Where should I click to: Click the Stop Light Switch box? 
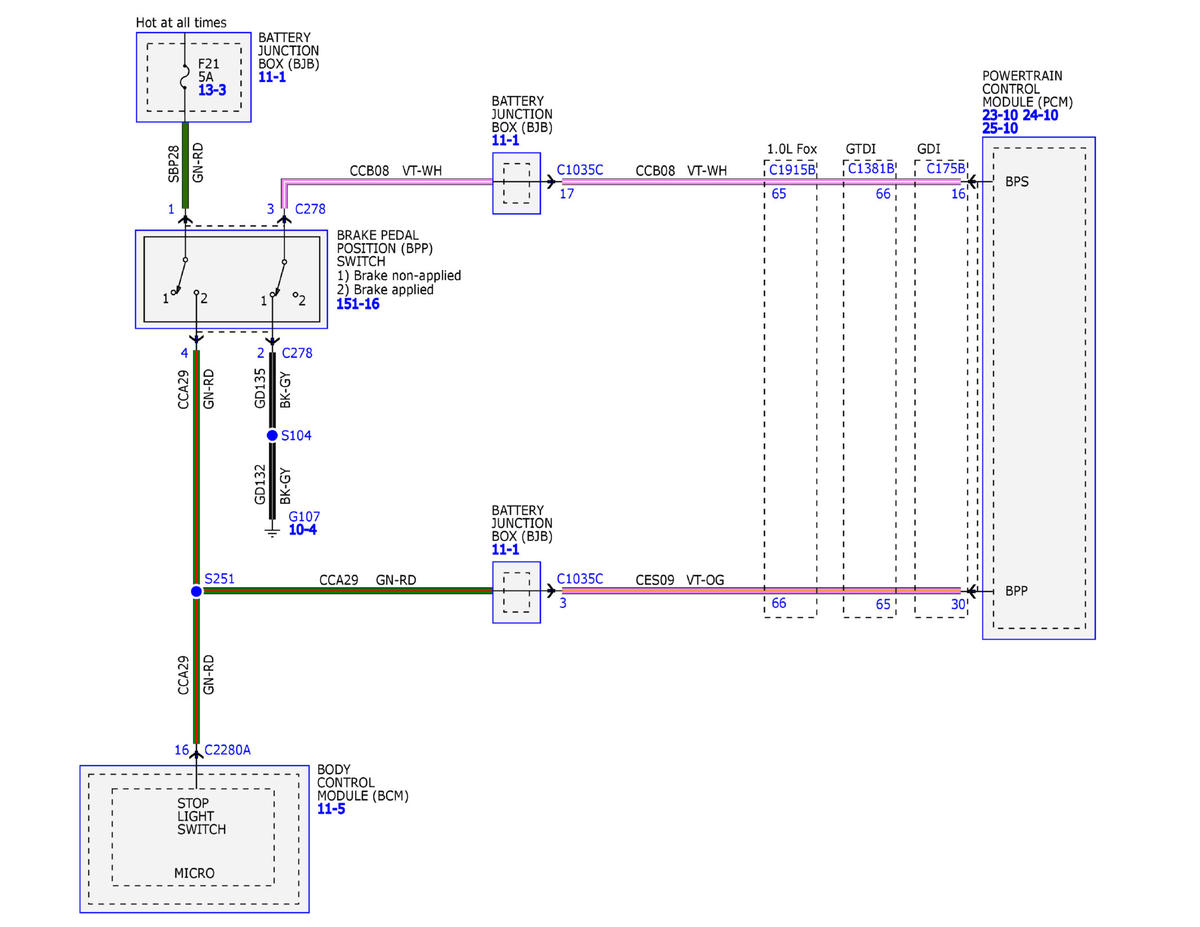(x=192, y=837)
